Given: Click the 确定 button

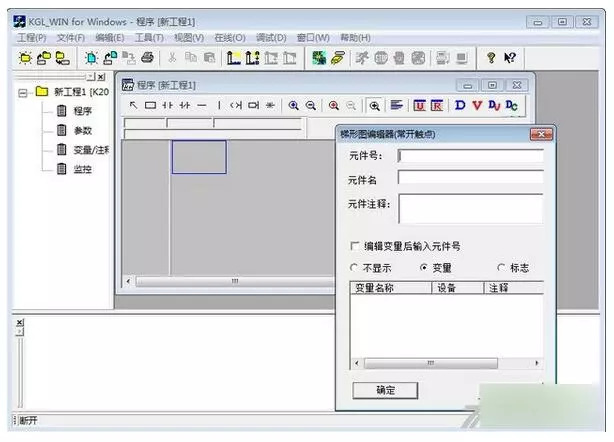Looking at the screenshot, I should 385,390.
